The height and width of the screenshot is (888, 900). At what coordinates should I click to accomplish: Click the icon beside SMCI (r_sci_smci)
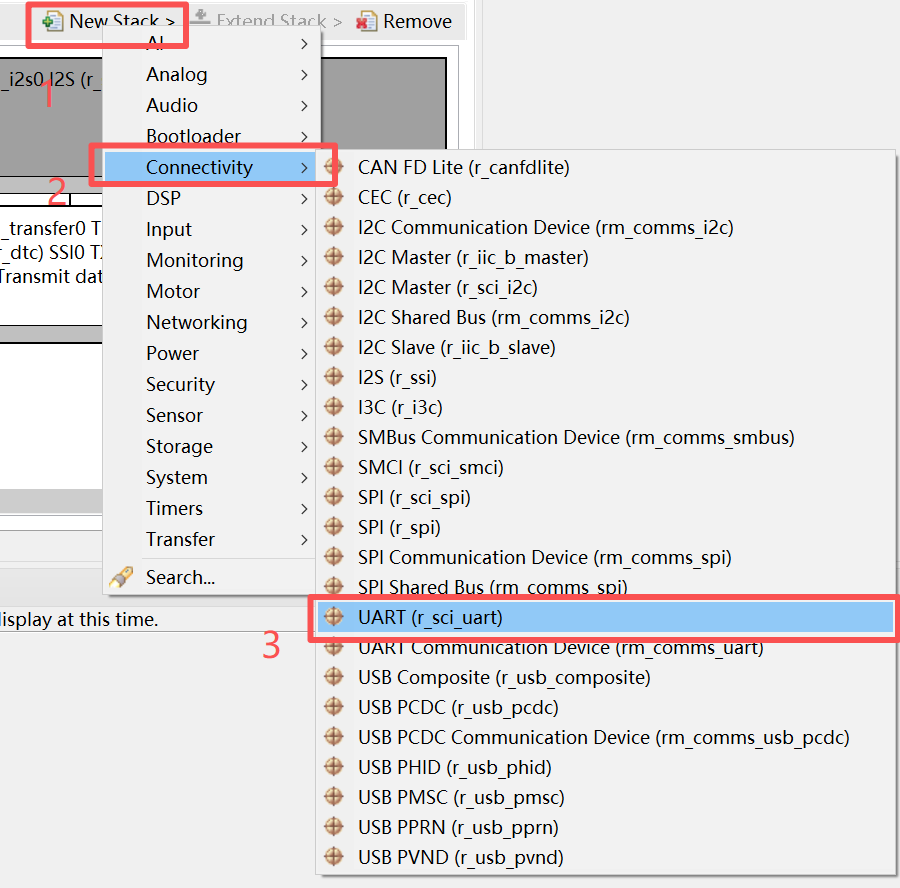point(333,467)
